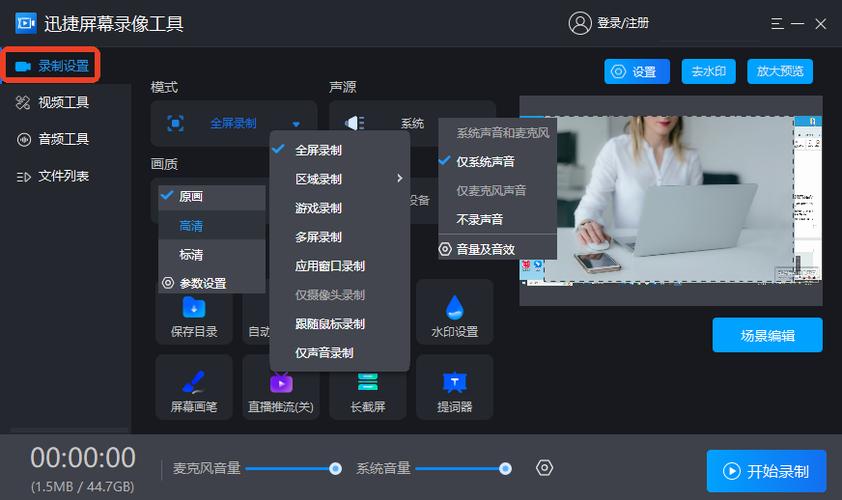Click the 声源 section label
The image size is (842, 500).
pyautogui.click(x=343, y=87)
